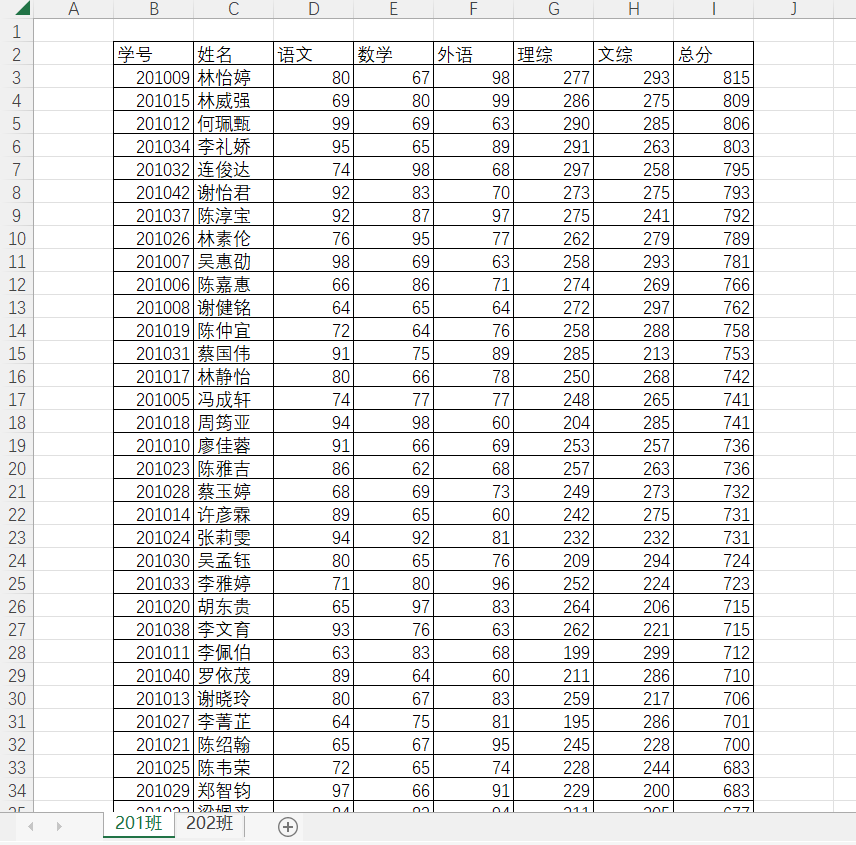Select column I header
856x845 pixels.
coord(714,9)
